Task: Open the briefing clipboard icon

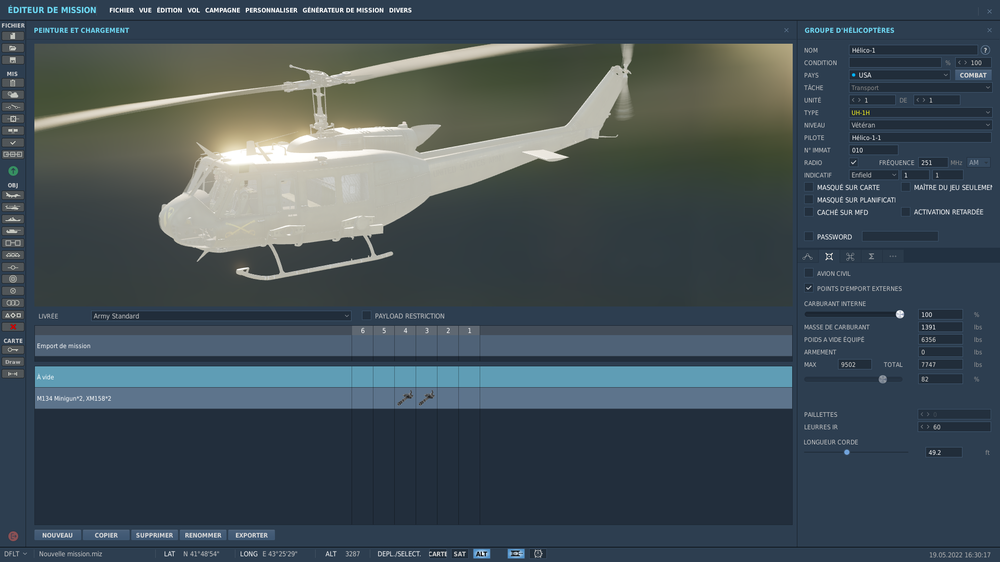Action: pyautogui.click(x=13, y=83)
